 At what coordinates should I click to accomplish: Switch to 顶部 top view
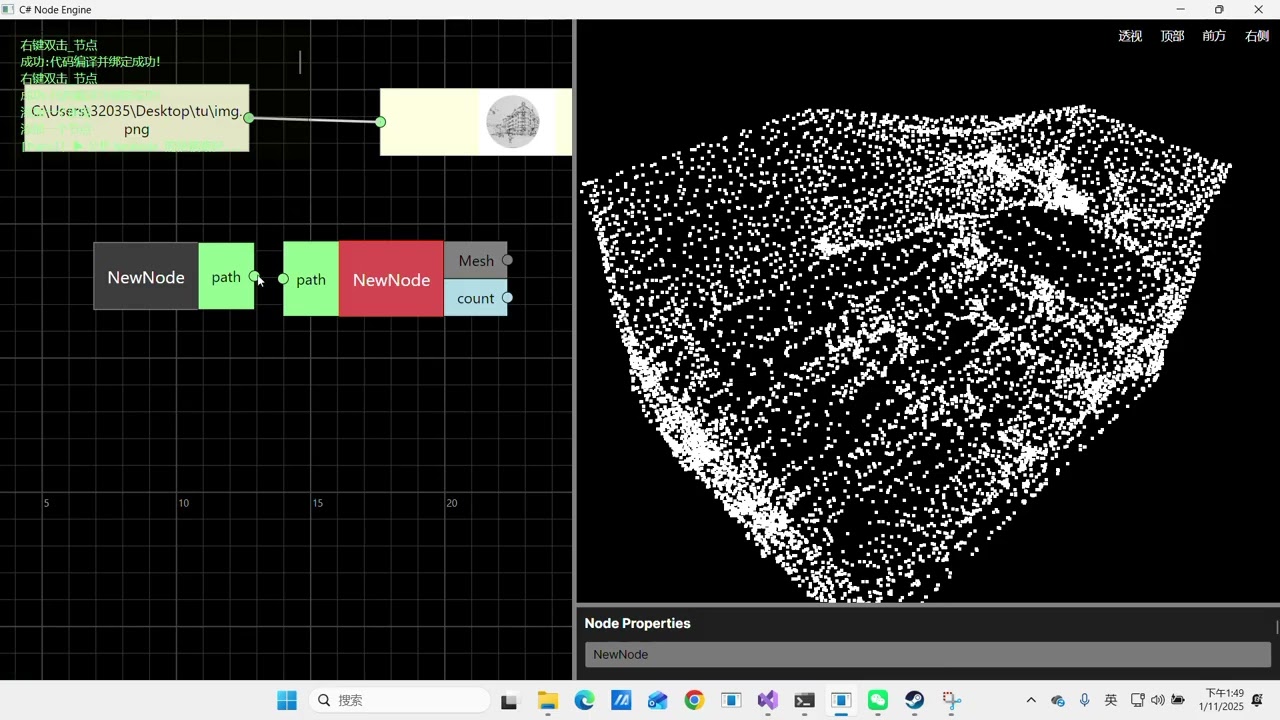tap(1172, 36)
